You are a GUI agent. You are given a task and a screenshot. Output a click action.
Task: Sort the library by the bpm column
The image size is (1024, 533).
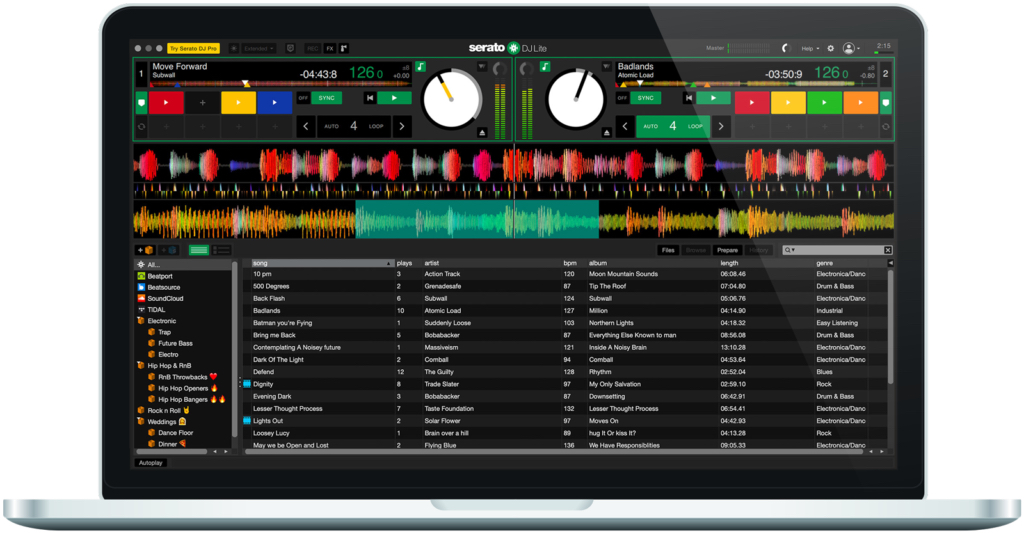click(x=570, y=263)
